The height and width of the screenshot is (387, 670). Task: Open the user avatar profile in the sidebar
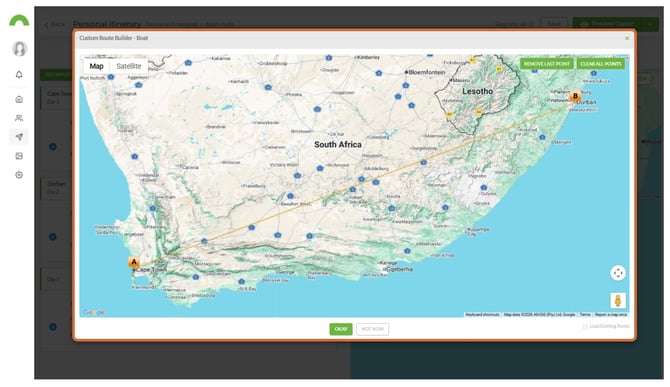click(19, 49)
